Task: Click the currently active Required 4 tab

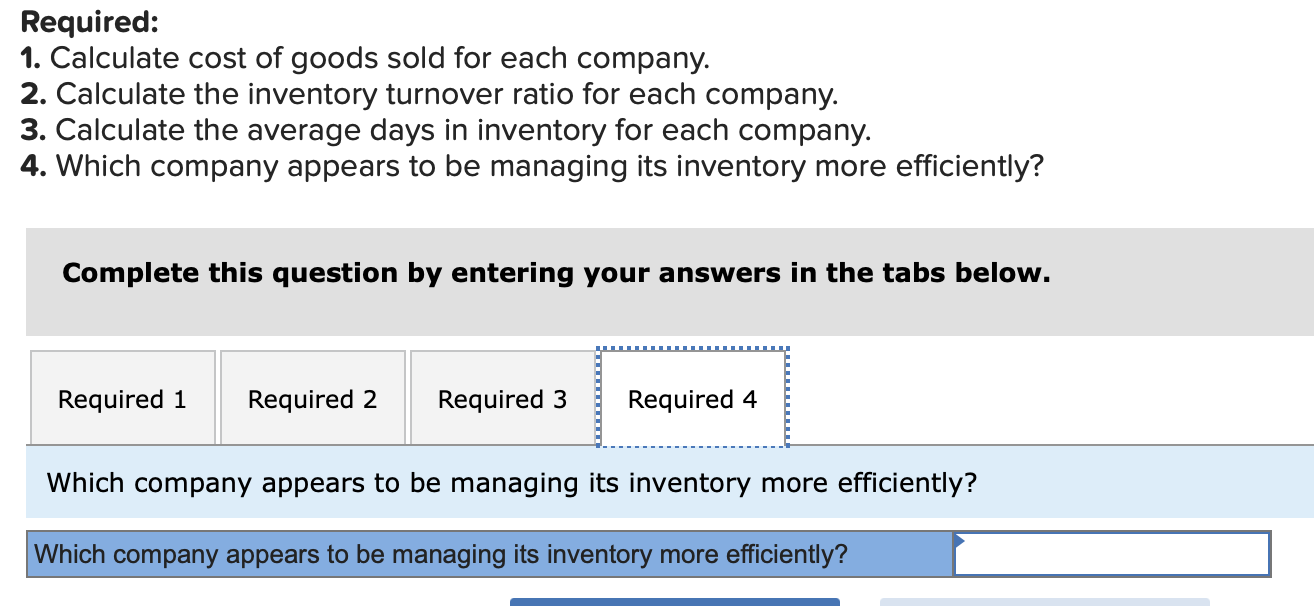Action: click(692, 398)
